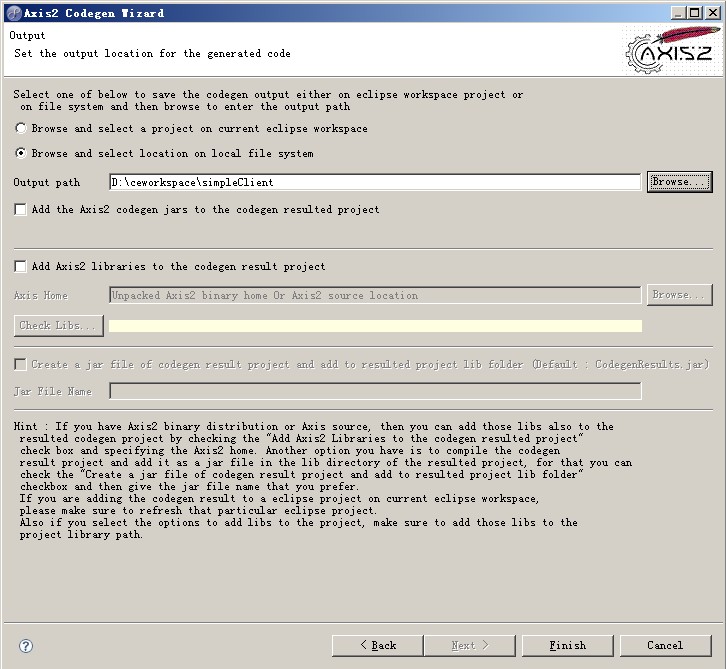The height and width of the screenshot is (669, 726).
Task: Click the Axis2 Codegen Wizard title icon
Action: pyautogui.click(x=14, y=13)
